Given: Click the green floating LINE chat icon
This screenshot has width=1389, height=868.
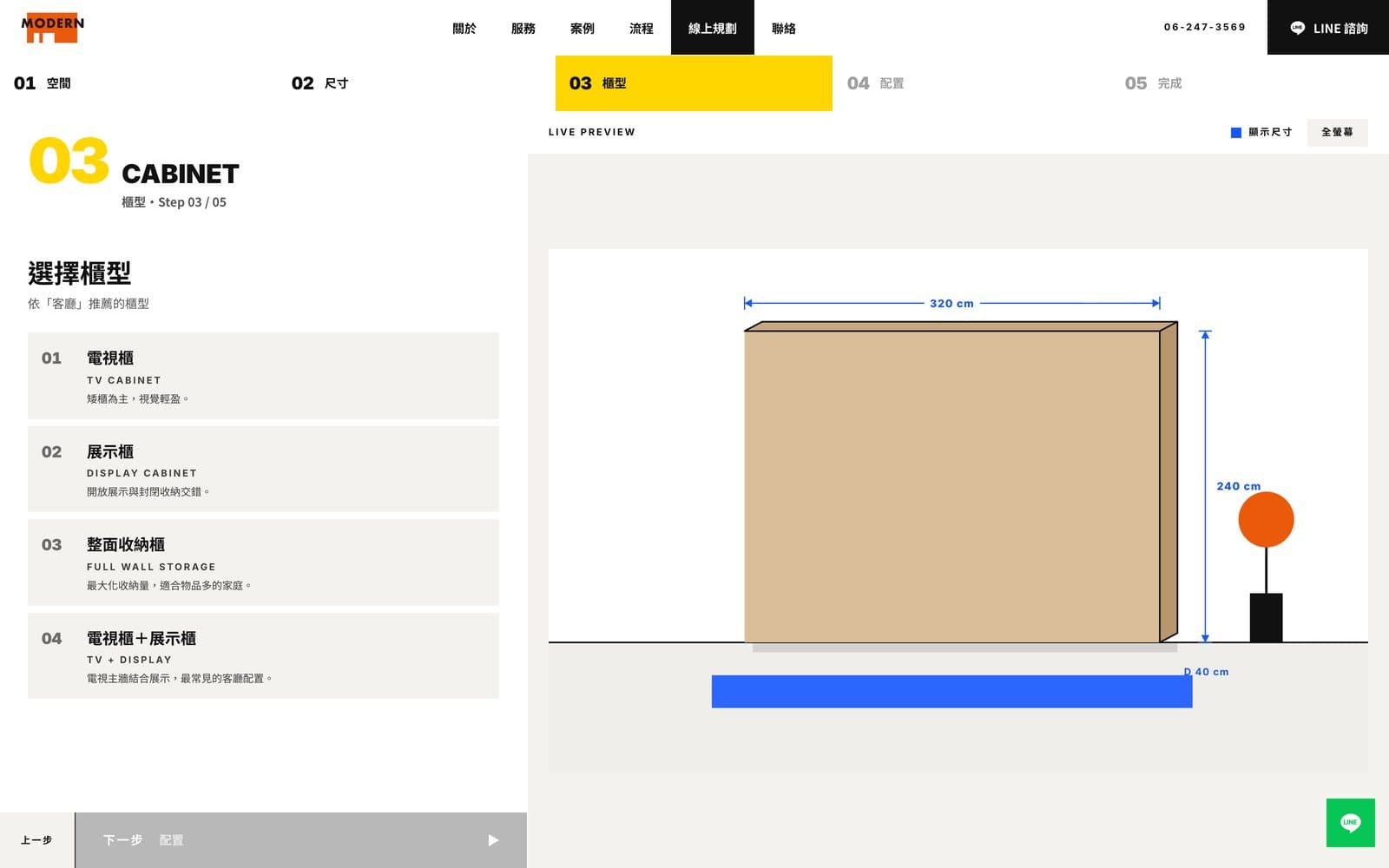Looking at the screenshot, I should pyautogui.click(x=1350, y=822).
